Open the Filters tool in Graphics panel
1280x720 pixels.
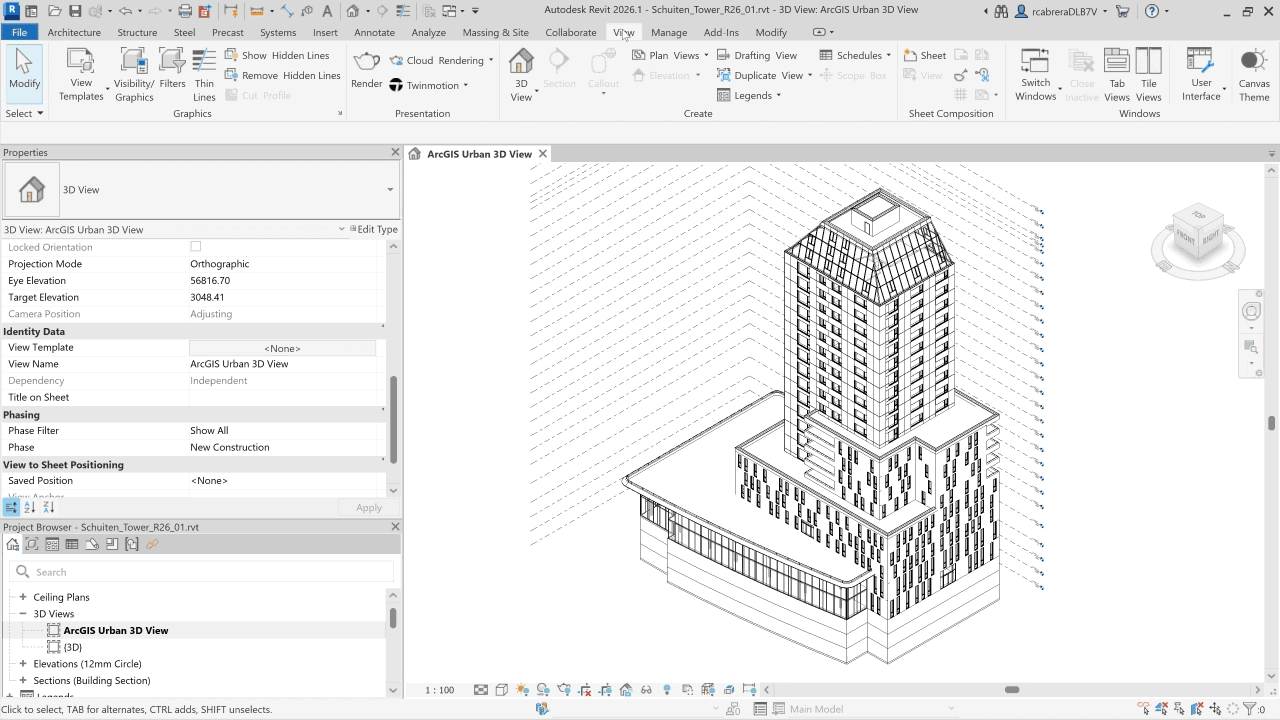(x=172, y=75)
